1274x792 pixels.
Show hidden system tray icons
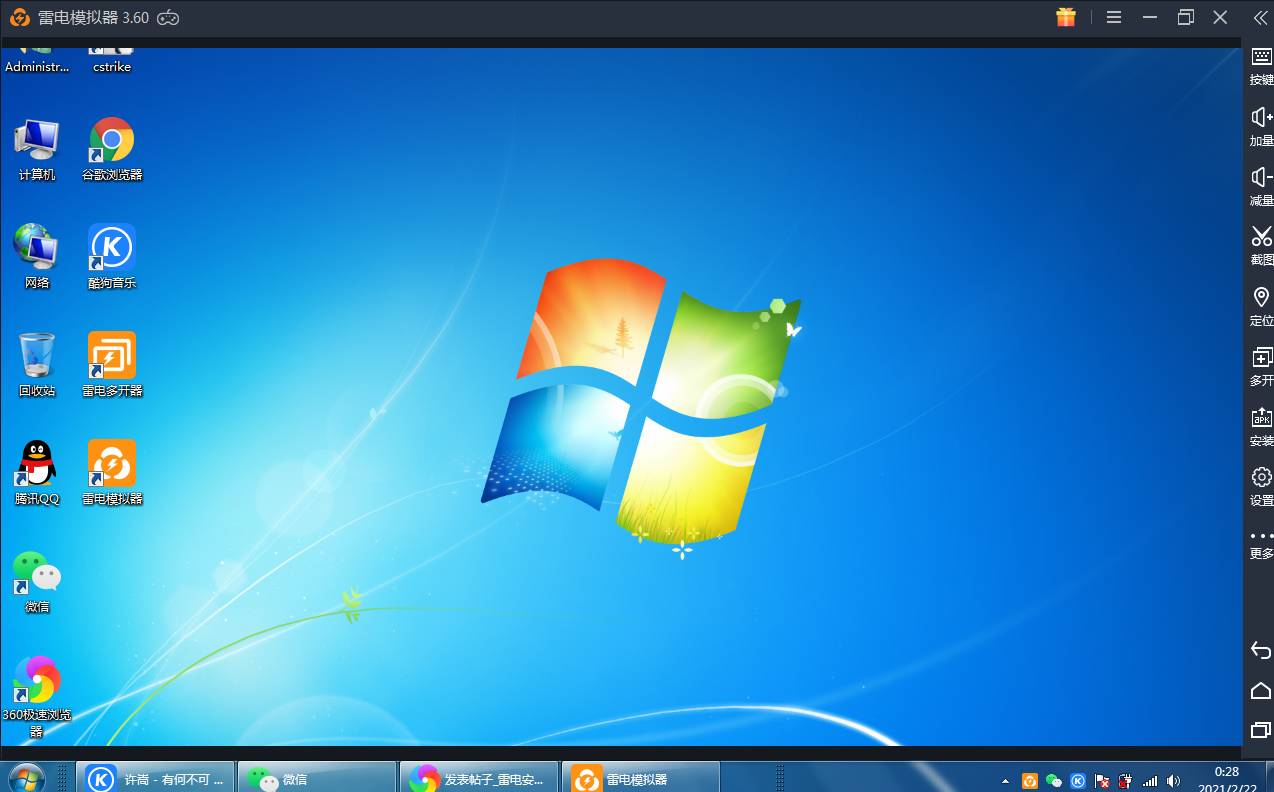1005,780
